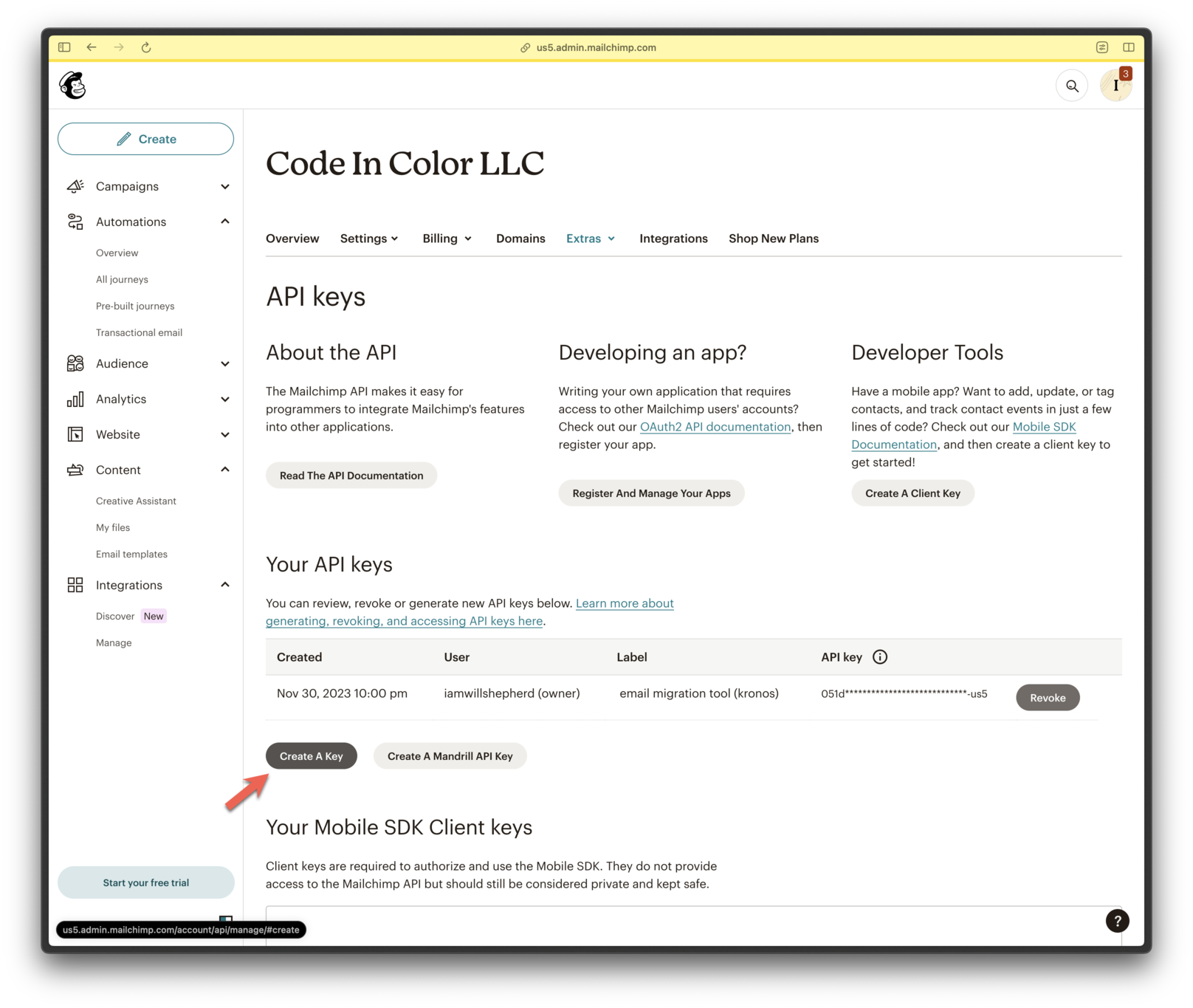Click Create A Mandrill API Key button
This screenshot has width=1193, height=1008.
click(x=450, y=756)
